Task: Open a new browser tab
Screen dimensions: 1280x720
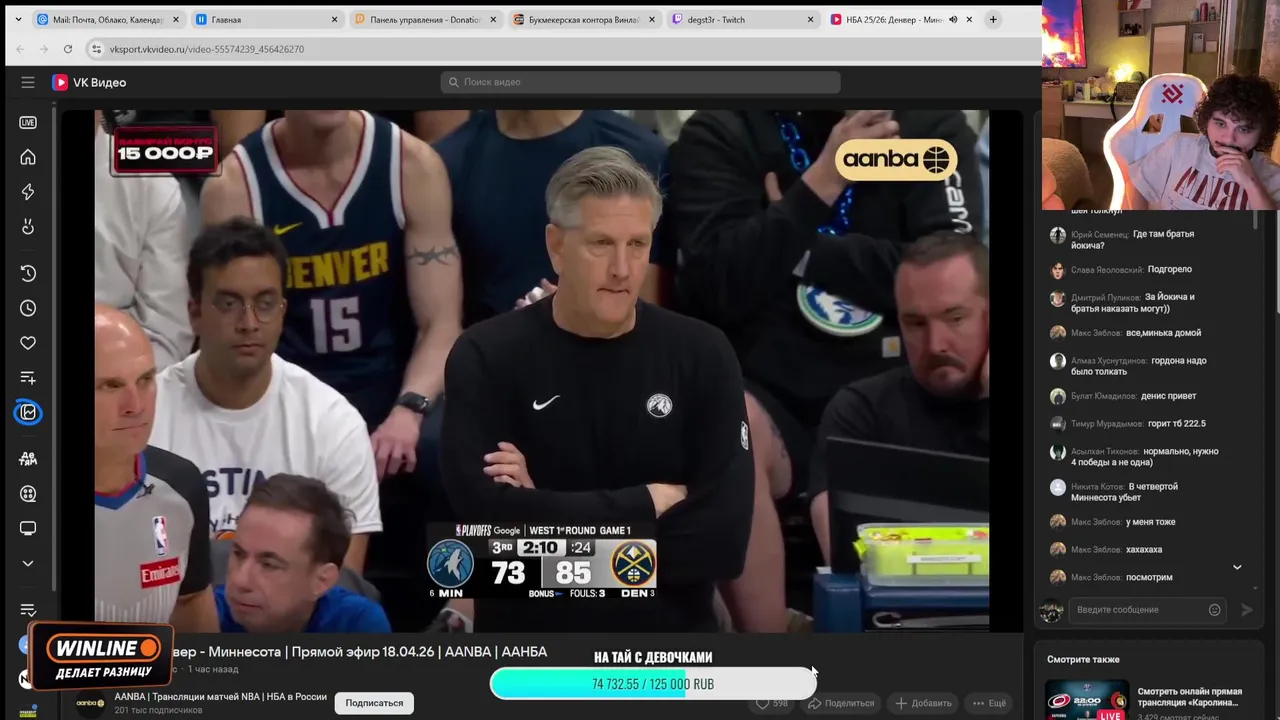Action: (x=992, y=19)
